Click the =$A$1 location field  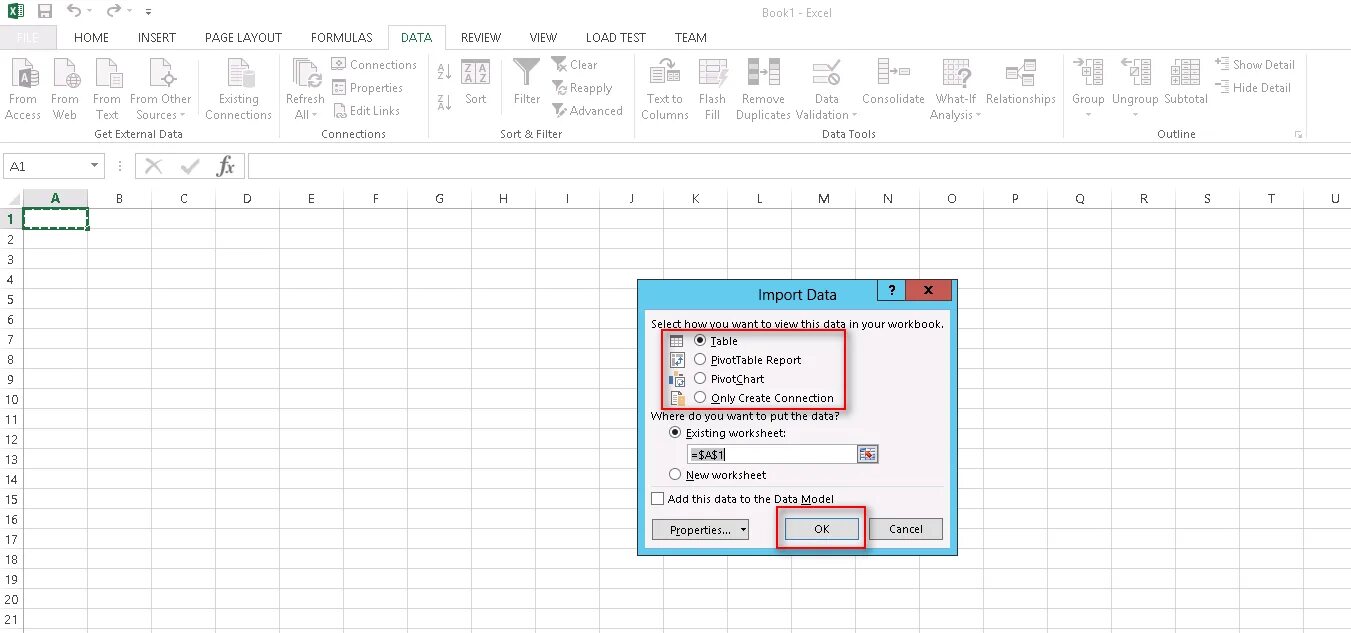click(x=772, y=454)
